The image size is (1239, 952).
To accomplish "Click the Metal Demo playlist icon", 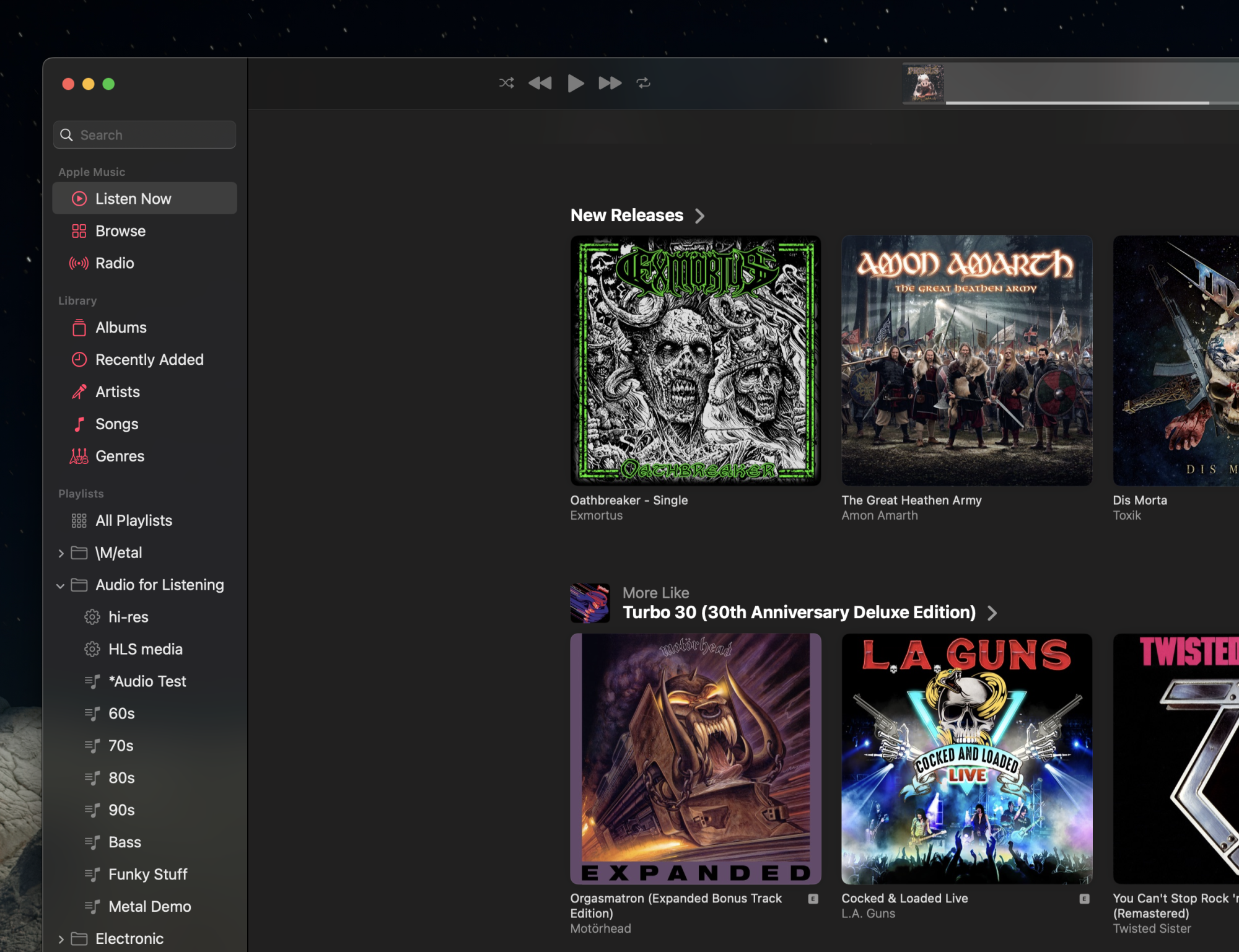I will tap(92, 907).
